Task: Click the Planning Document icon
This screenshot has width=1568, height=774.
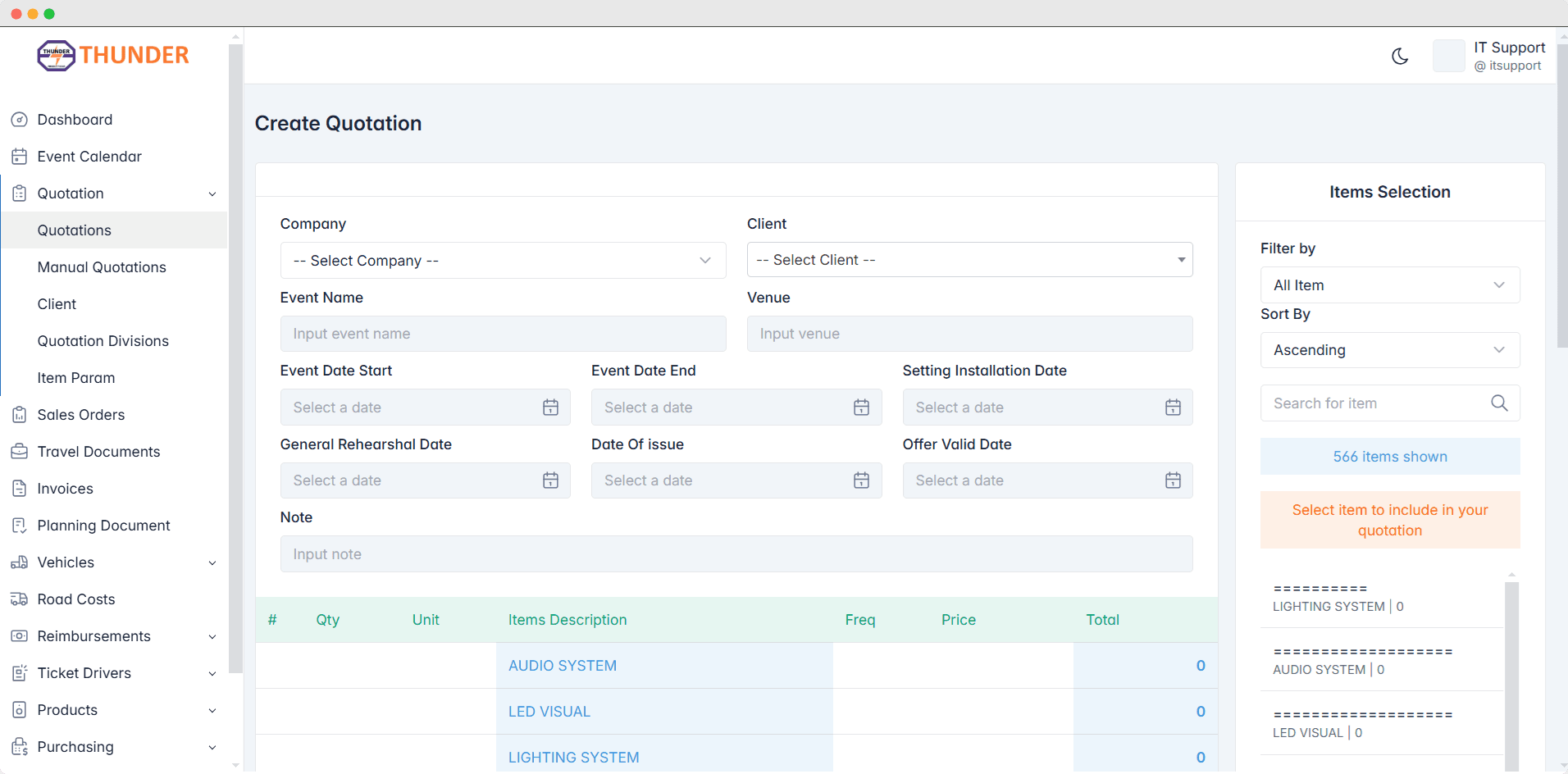Action: point(20,526)
